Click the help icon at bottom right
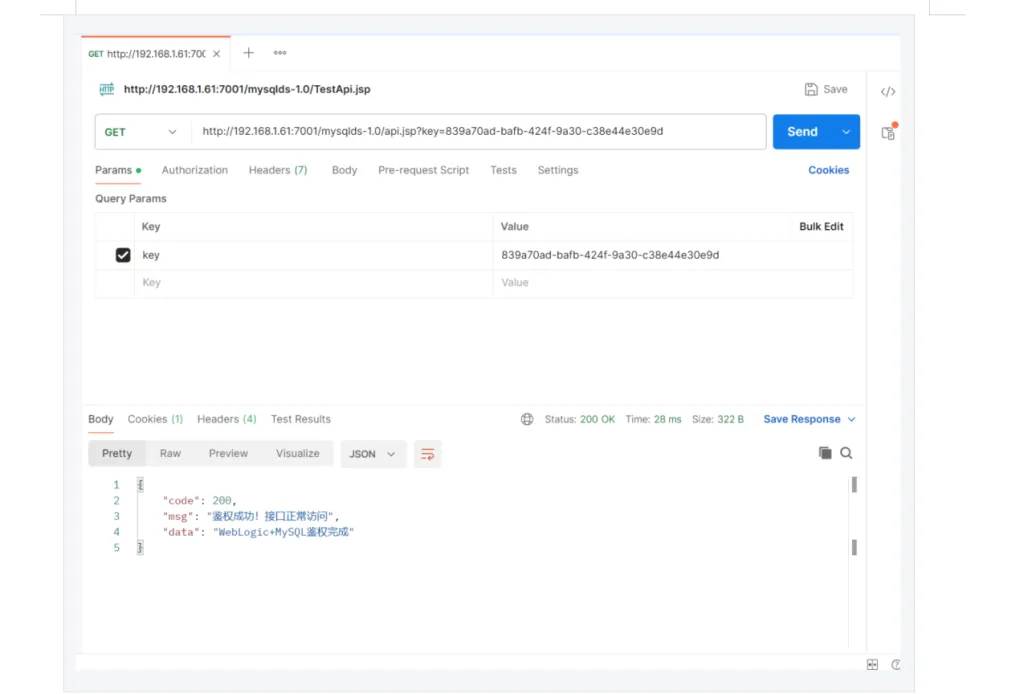Screen dimensions: 1024x694 pyautogui.click(x=895, y=665)
